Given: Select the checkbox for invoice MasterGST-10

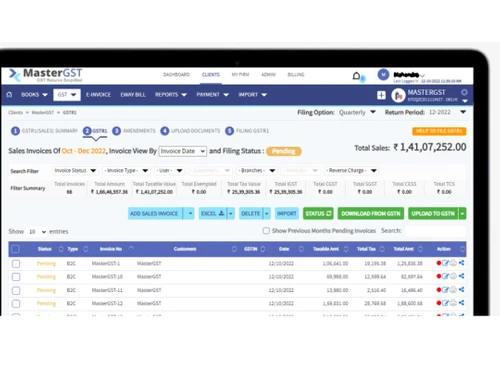Looking at the screenshot, I should click(16, 277).
